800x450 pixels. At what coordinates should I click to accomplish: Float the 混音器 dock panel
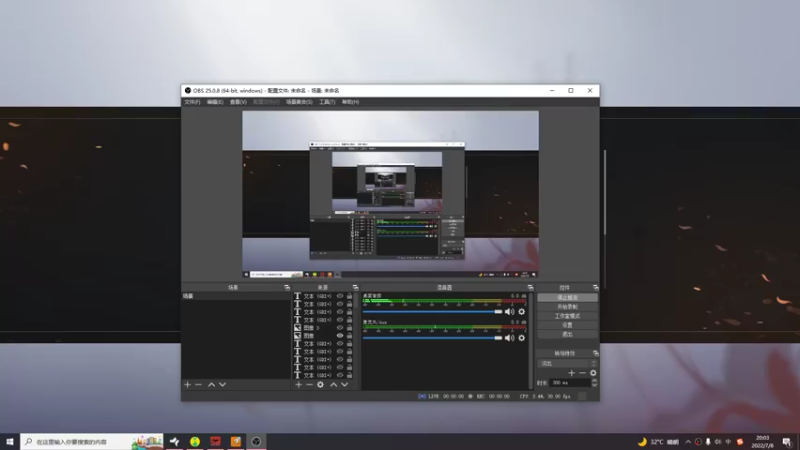(x=530, y=288)
